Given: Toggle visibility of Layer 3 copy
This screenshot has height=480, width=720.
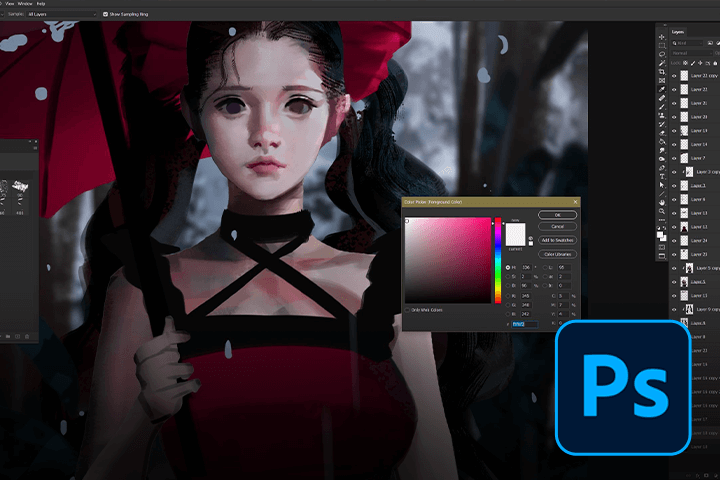Looking at the screenshot, I should (x=674, y=172).
